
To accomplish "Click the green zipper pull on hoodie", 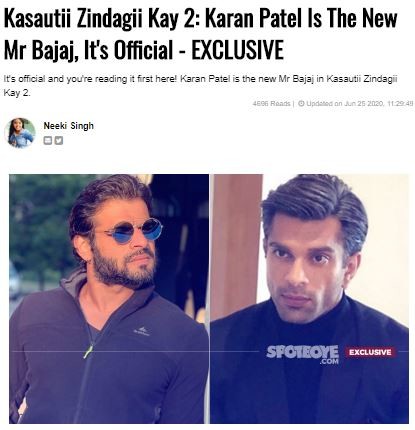I will pos(88,352).
